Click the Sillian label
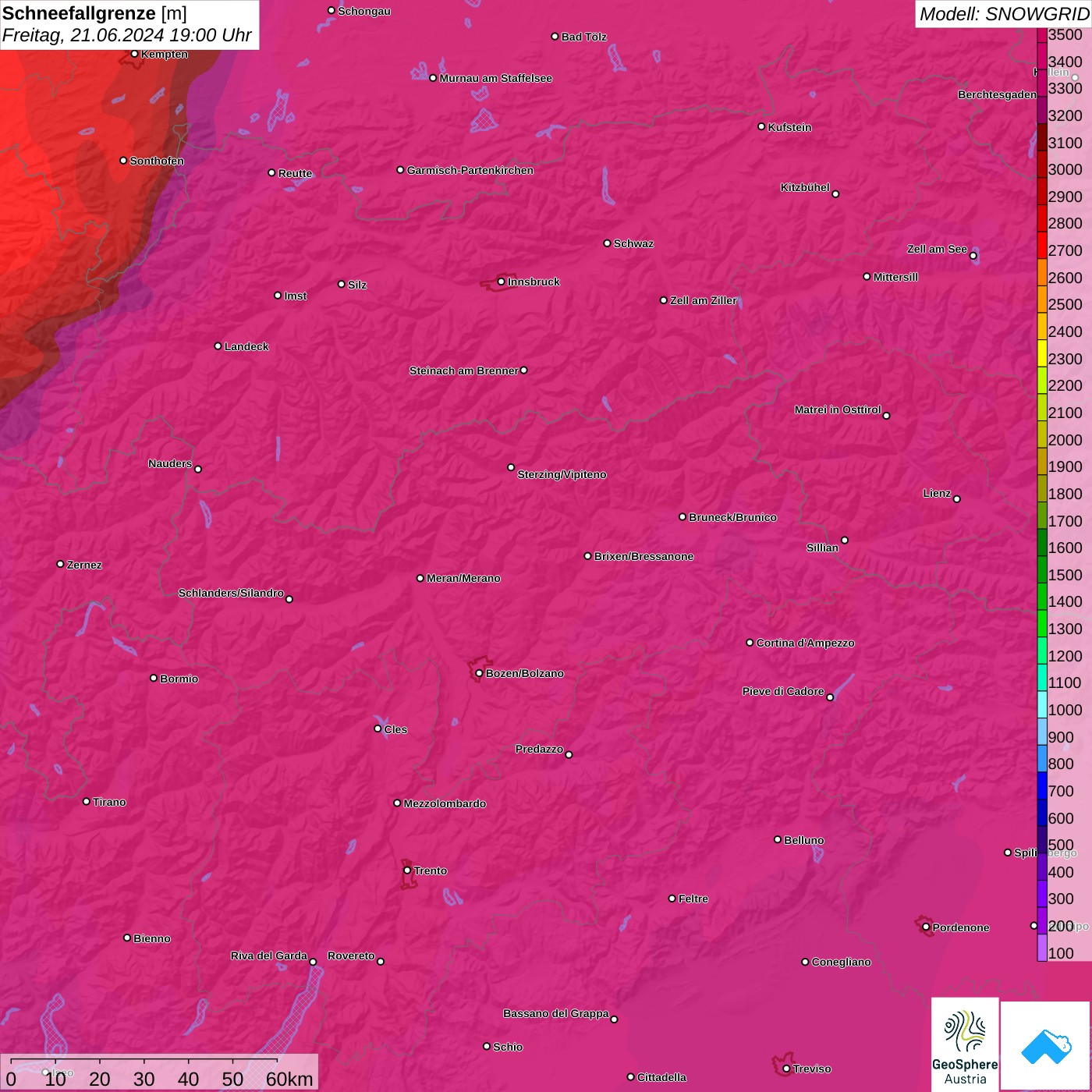Viewport: 1092px width, 1092px height. 822,548
